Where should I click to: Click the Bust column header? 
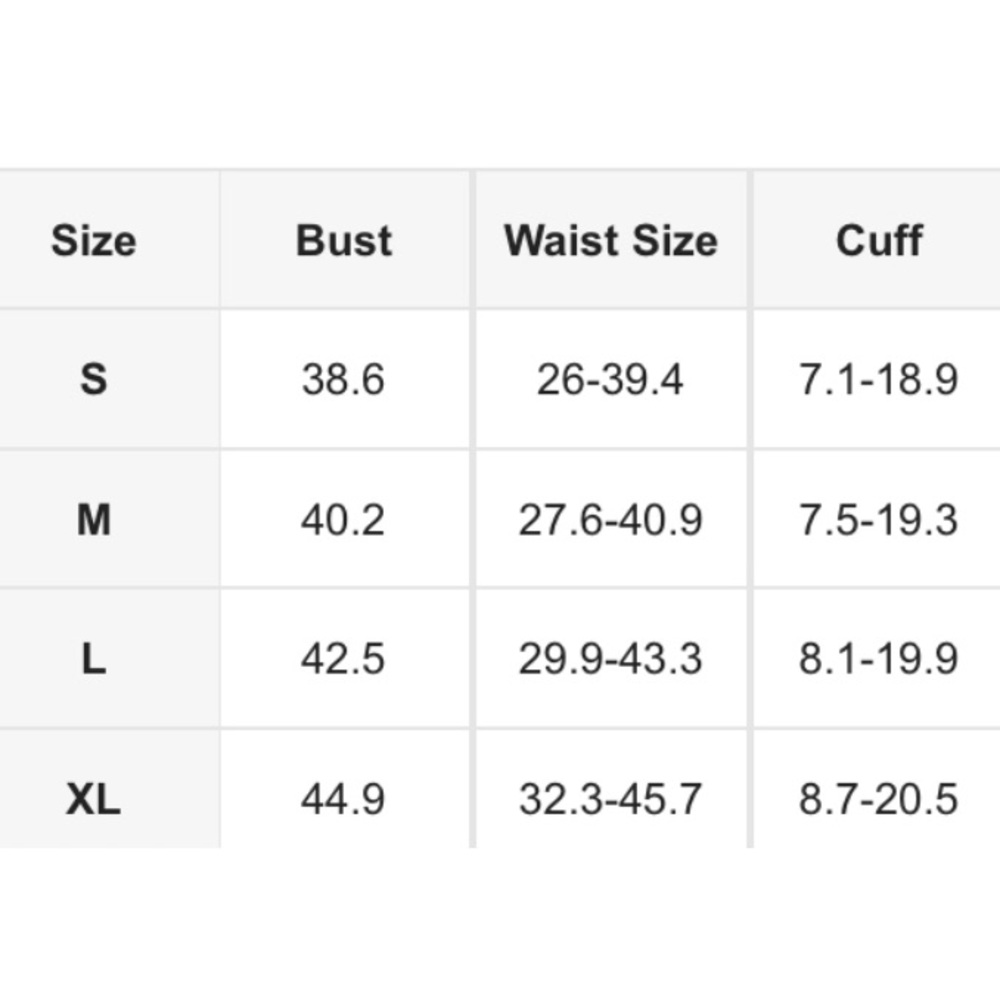point(344,240)
